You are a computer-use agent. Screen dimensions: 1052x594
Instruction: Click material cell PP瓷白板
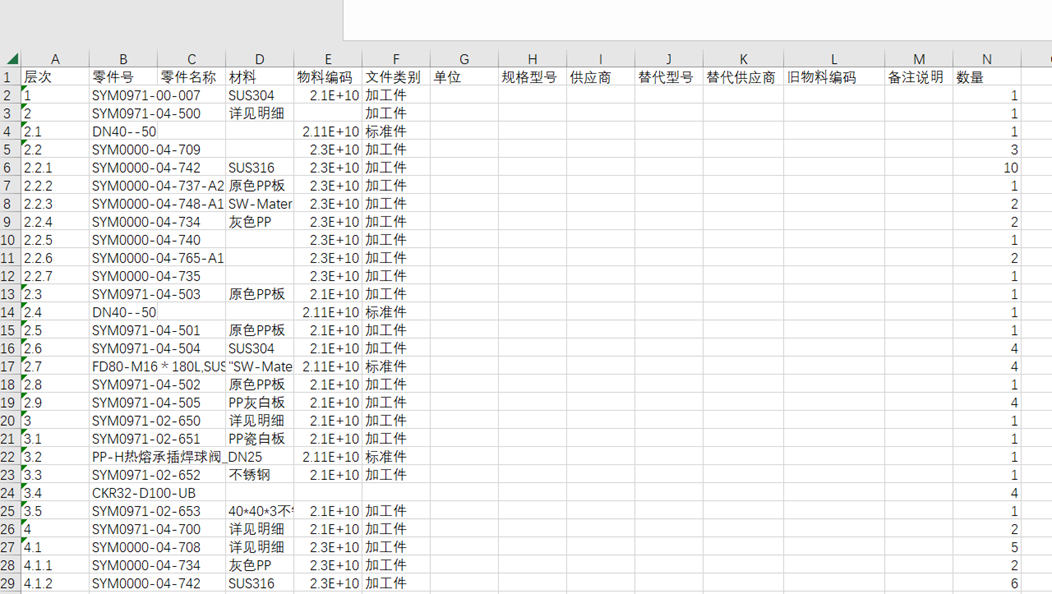point(260,439)
